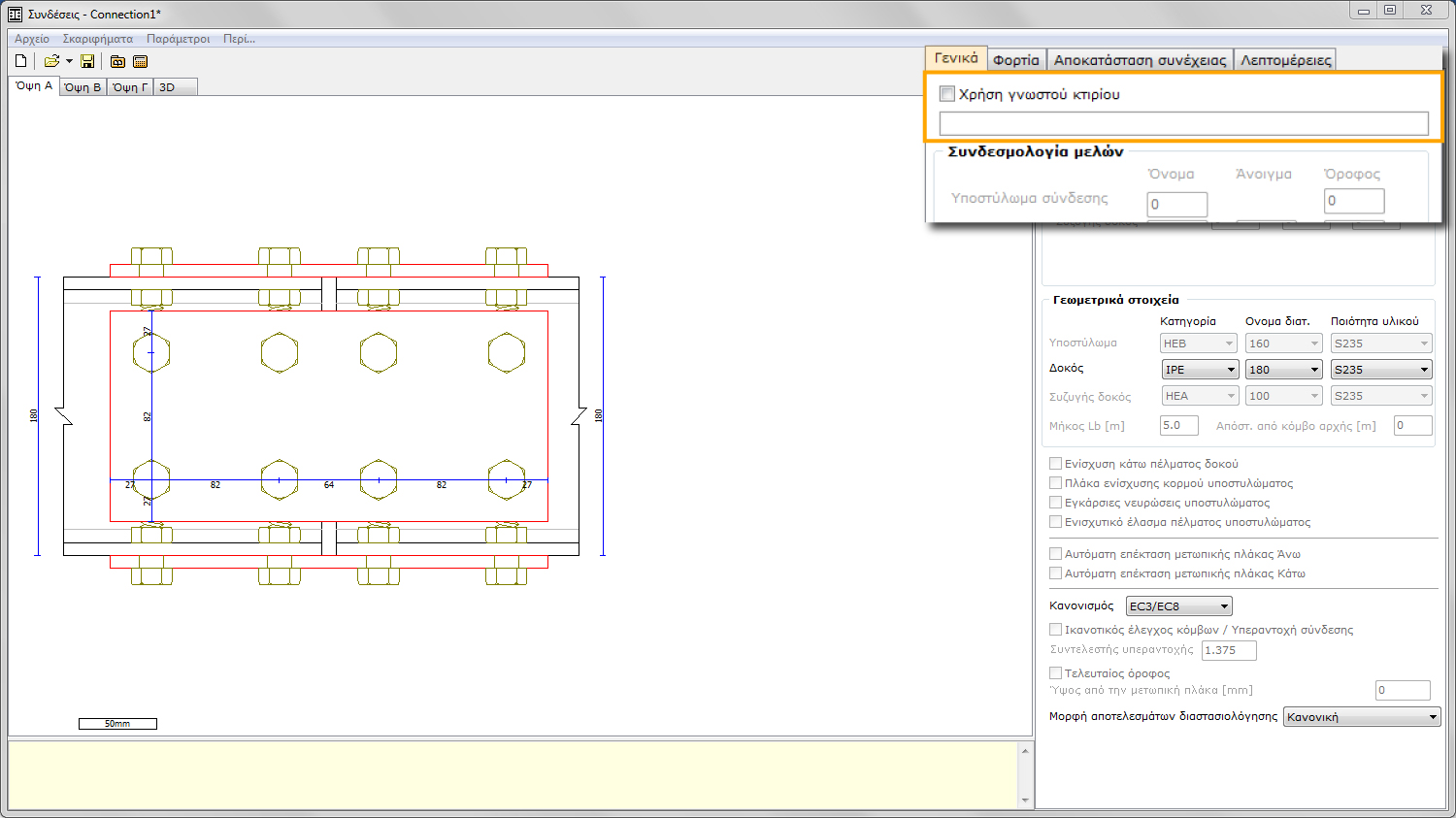
Task: Click the scroll-down arrow in message panel
Action: click(1025, 800)
